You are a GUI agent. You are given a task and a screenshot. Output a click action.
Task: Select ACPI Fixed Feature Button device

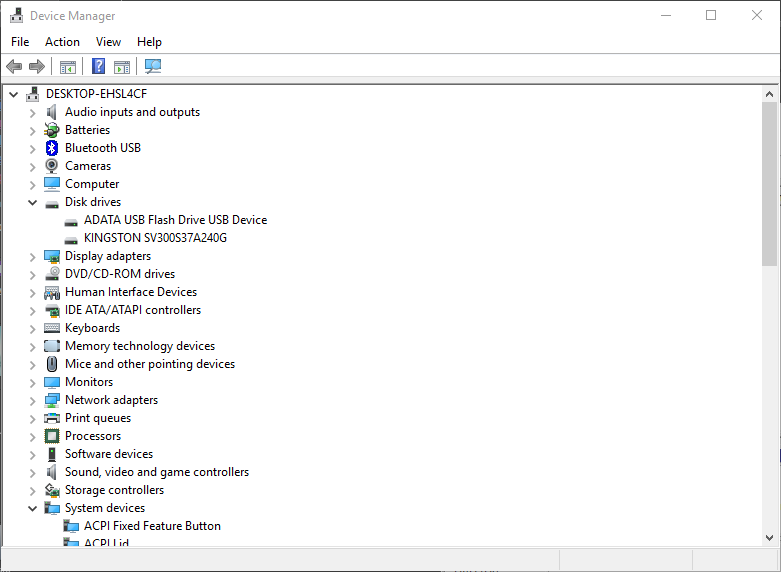[x=152, y=526]
